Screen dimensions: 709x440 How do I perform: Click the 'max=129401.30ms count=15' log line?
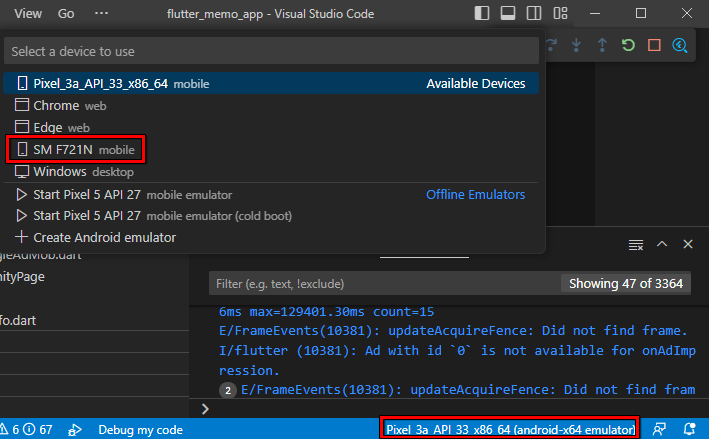tap(326, 312)
